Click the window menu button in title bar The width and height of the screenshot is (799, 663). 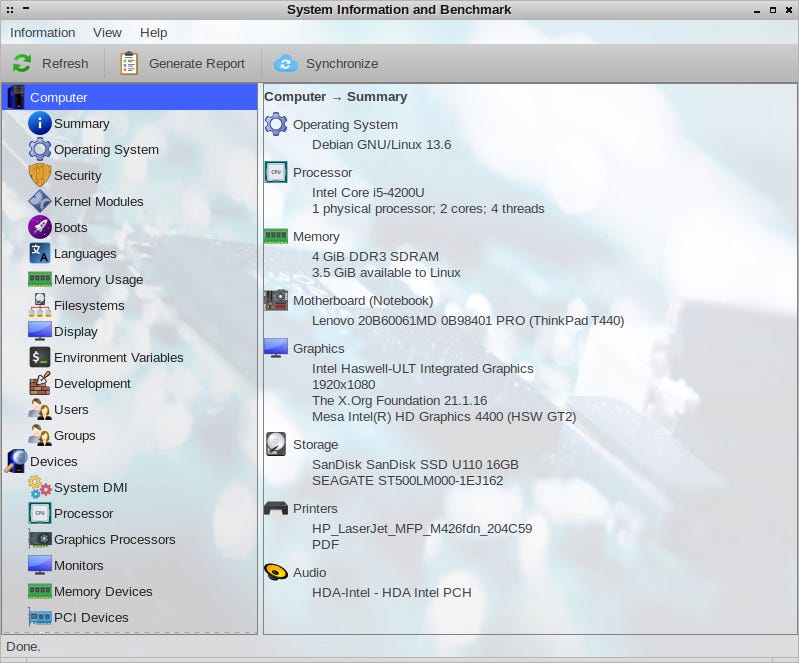coord(10,9)
